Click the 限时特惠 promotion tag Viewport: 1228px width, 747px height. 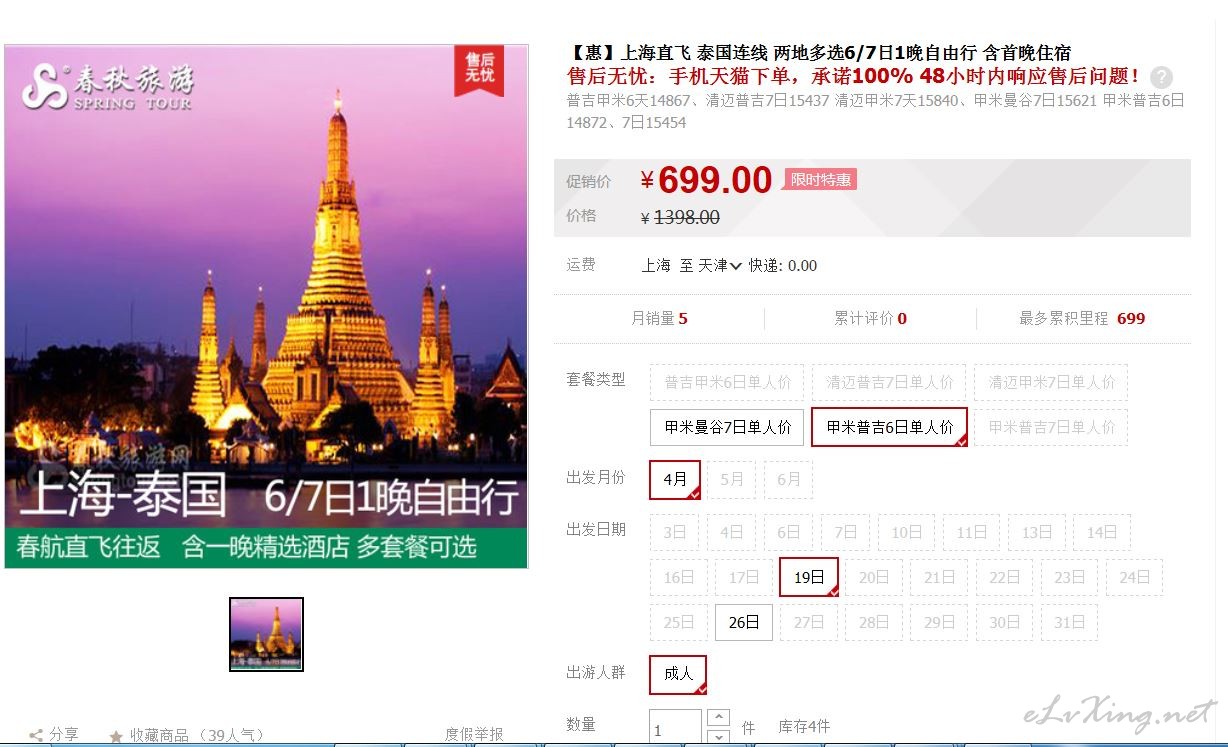tap(821, 180)
